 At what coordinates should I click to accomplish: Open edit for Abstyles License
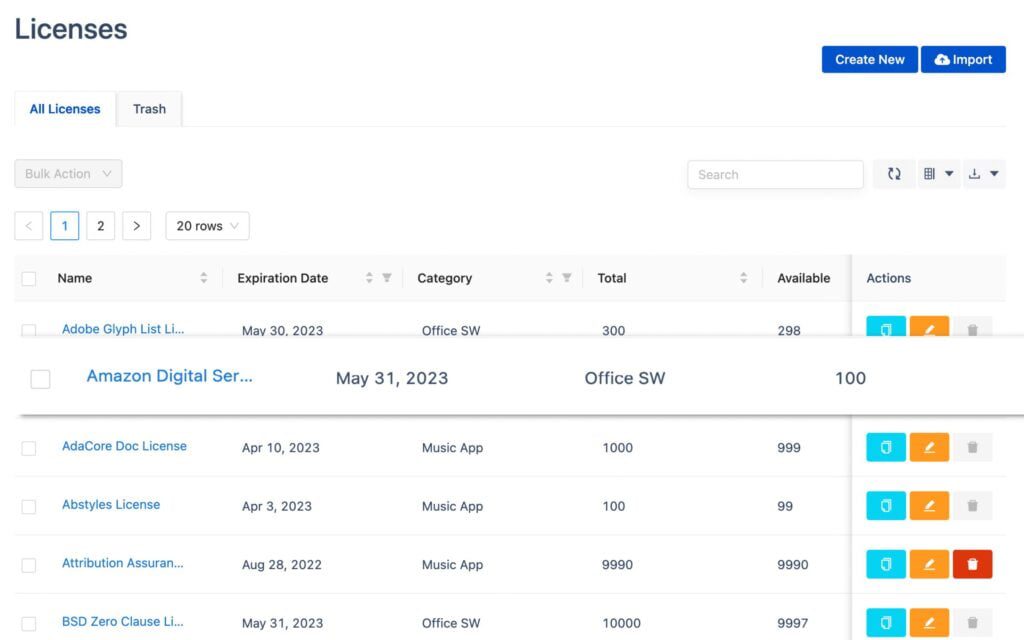pyautogui.click(x=929, y=505)
